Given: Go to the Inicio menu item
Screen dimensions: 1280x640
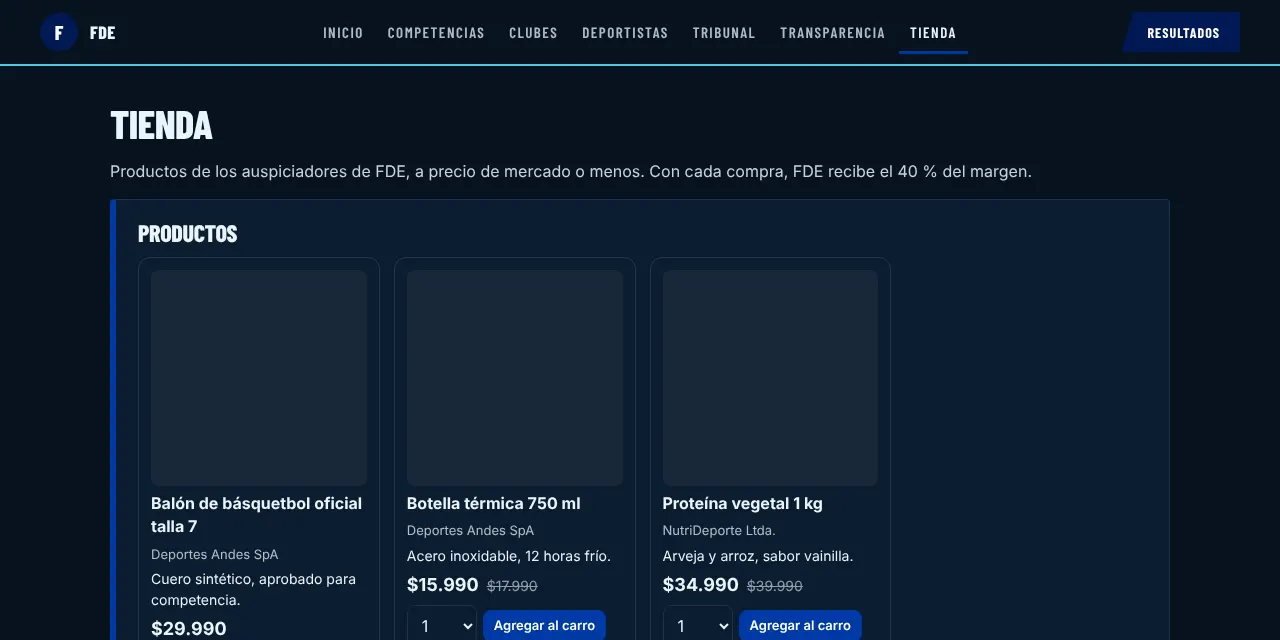Looking at the screenshot, I should pyautogui.click(x=343, y=33).
